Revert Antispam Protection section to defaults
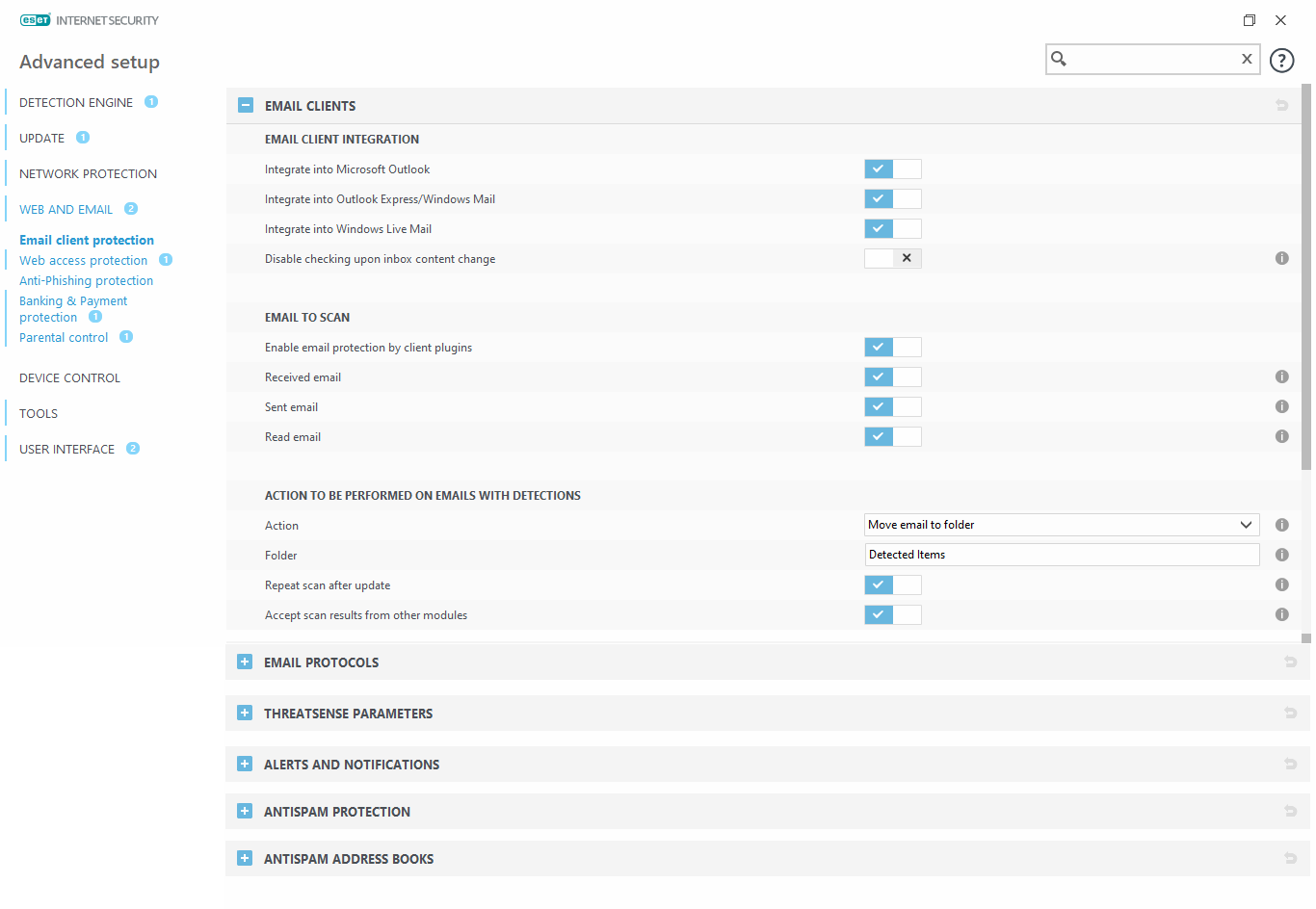Viewport: 1316px width, 909px height. pos(1290,811)
